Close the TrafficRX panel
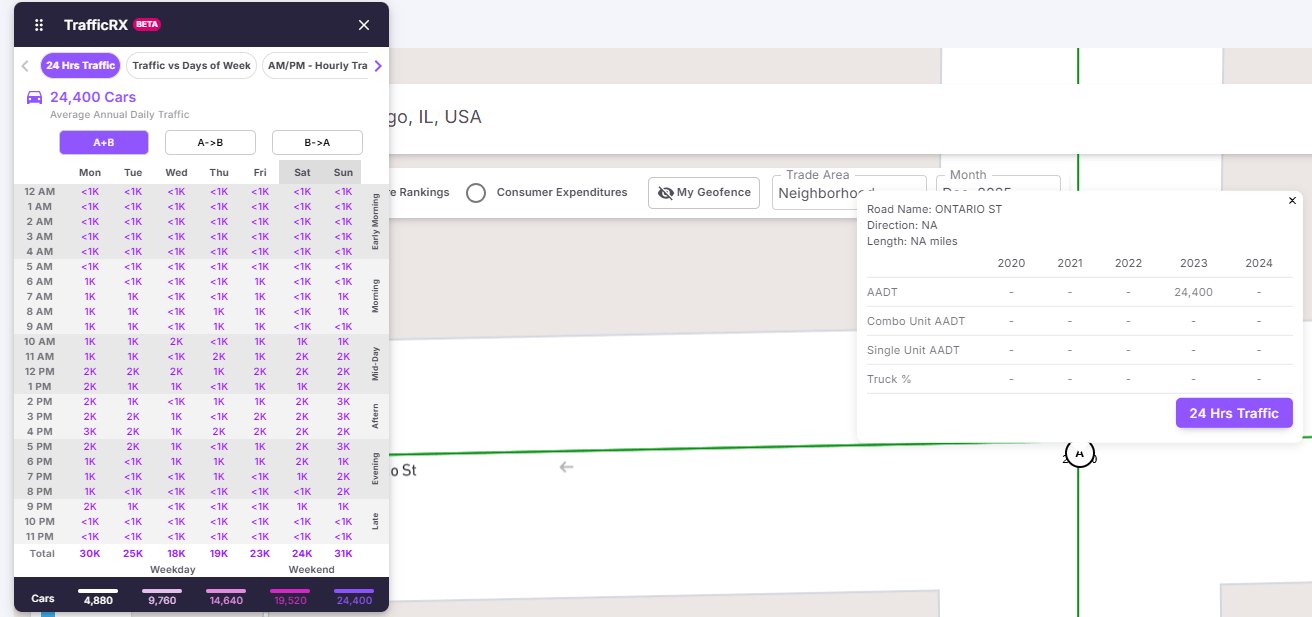This screenshot has height=617, width=1312. pos(364,25)
